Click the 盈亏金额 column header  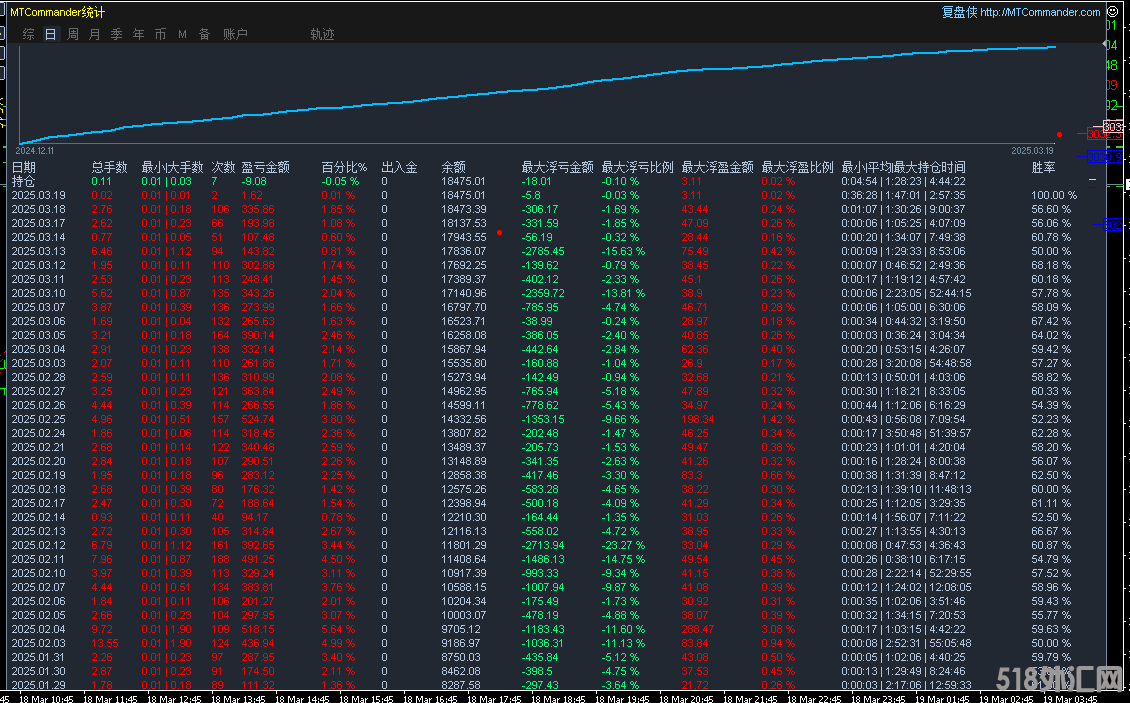(x=266, y=167)
